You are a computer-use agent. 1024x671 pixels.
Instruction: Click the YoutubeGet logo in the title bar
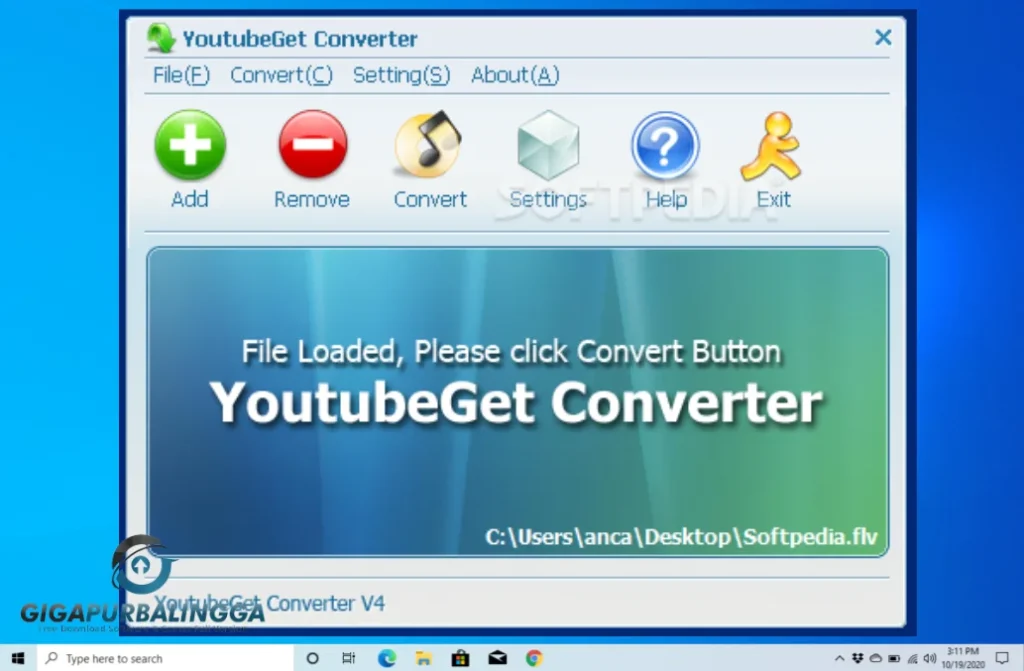tap(162, 37)
